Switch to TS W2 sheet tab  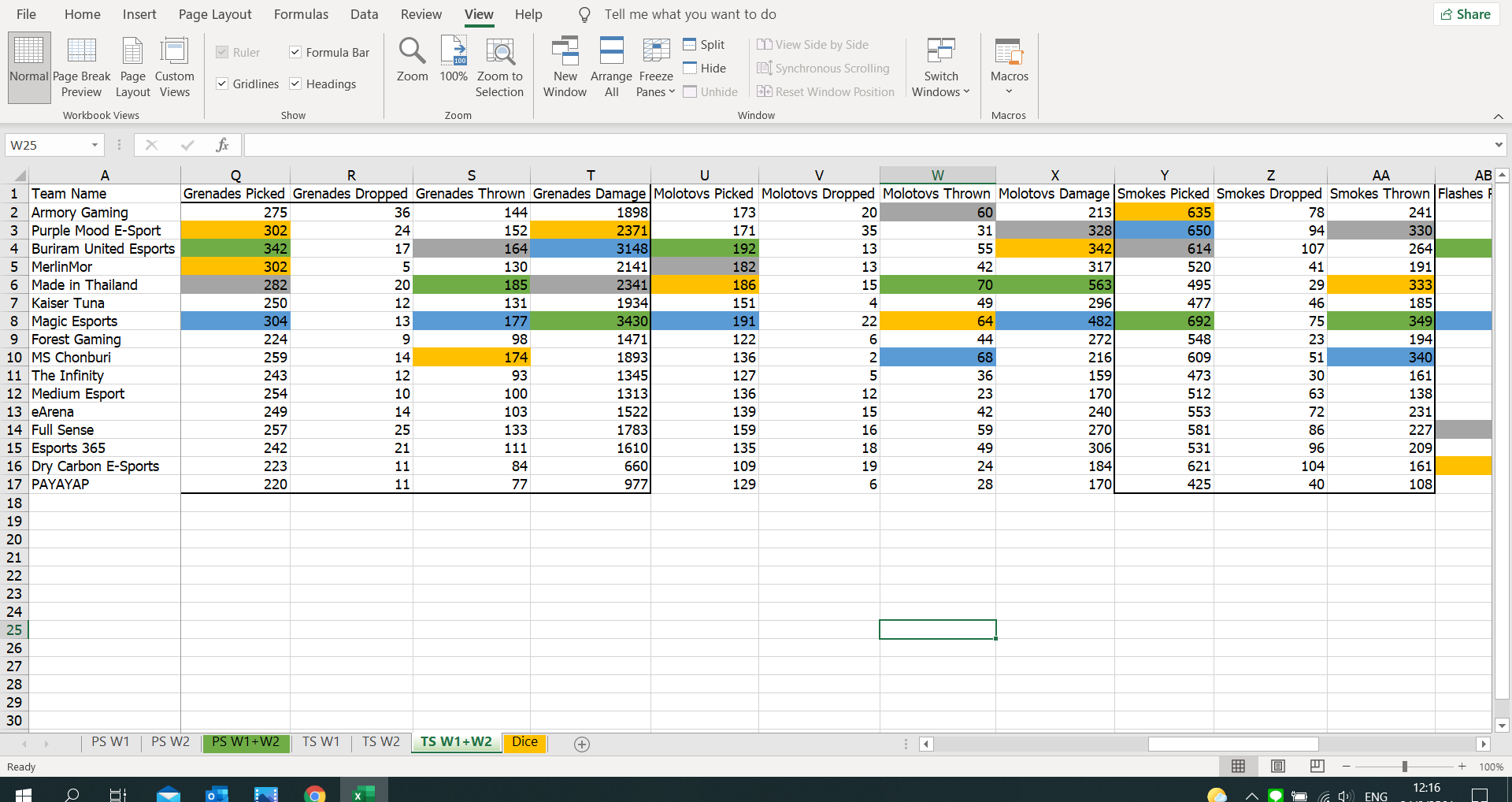381,742
